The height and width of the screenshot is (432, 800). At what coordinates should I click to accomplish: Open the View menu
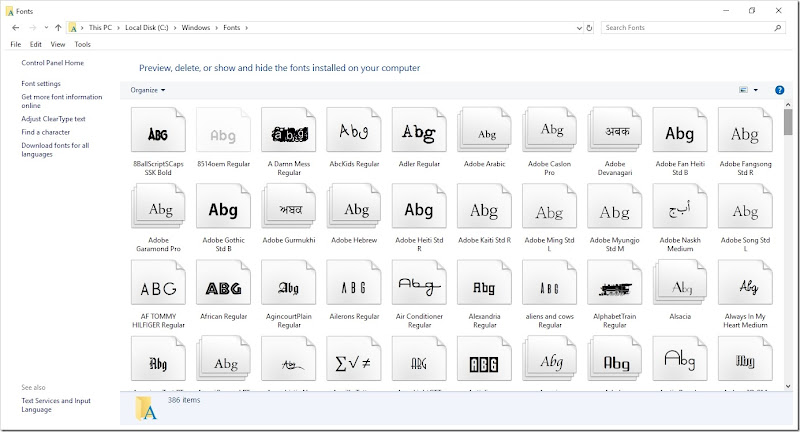(58, 44)
